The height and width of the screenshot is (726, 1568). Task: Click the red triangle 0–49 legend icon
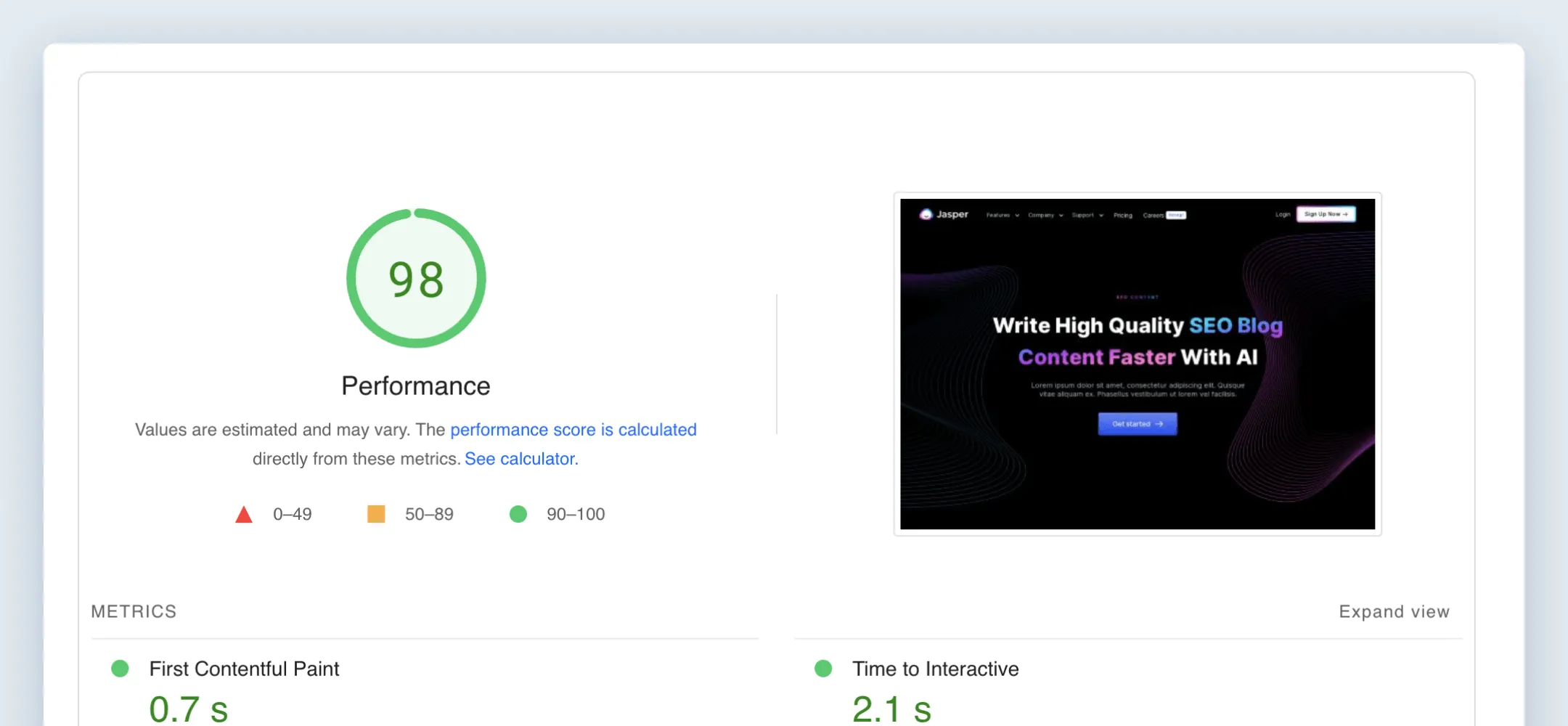click(x=244, y=514)
